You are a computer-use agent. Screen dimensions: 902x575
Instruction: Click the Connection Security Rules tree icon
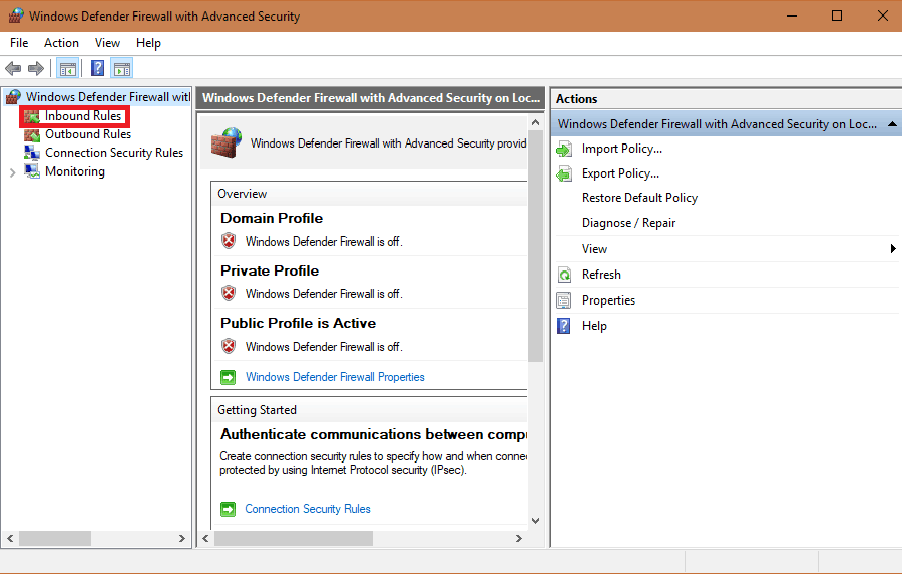(32, 153)
